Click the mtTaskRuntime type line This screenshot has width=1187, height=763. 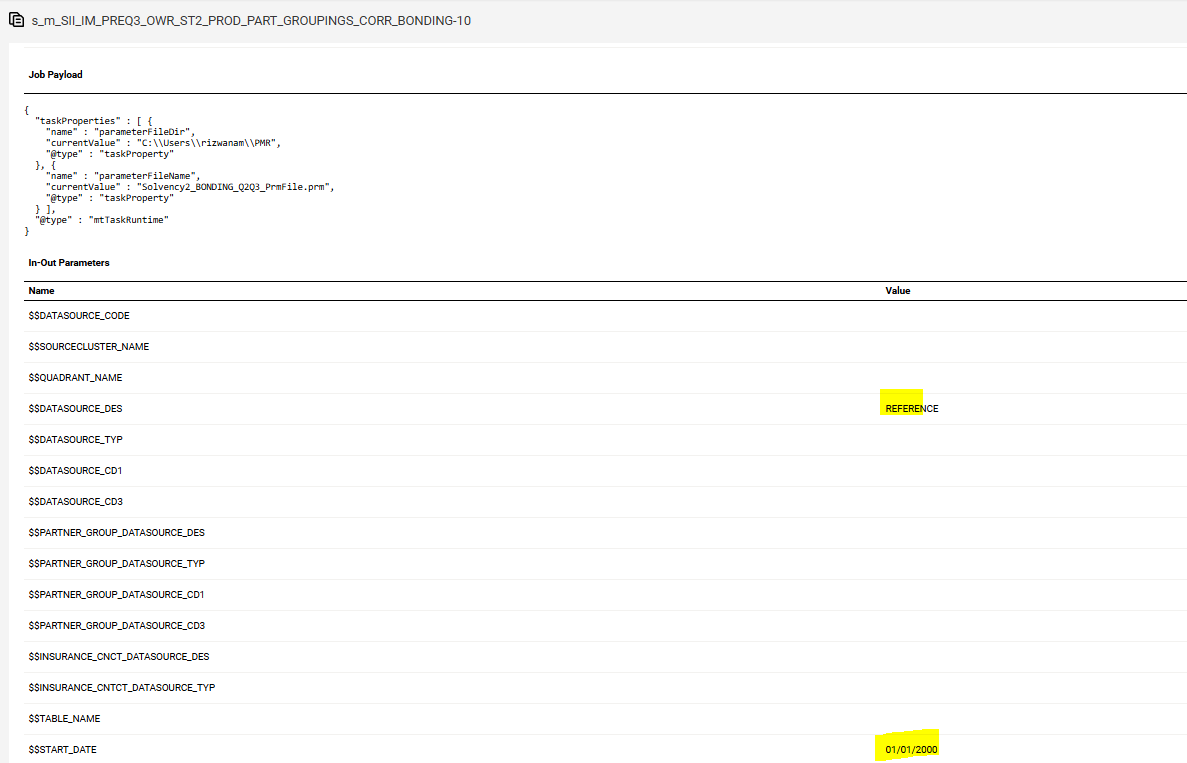(101, 220)
